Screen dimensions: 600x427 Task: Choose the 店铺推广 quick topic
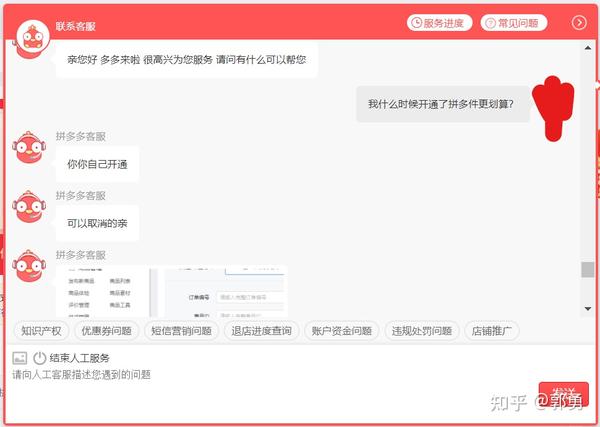click(491, 331)
